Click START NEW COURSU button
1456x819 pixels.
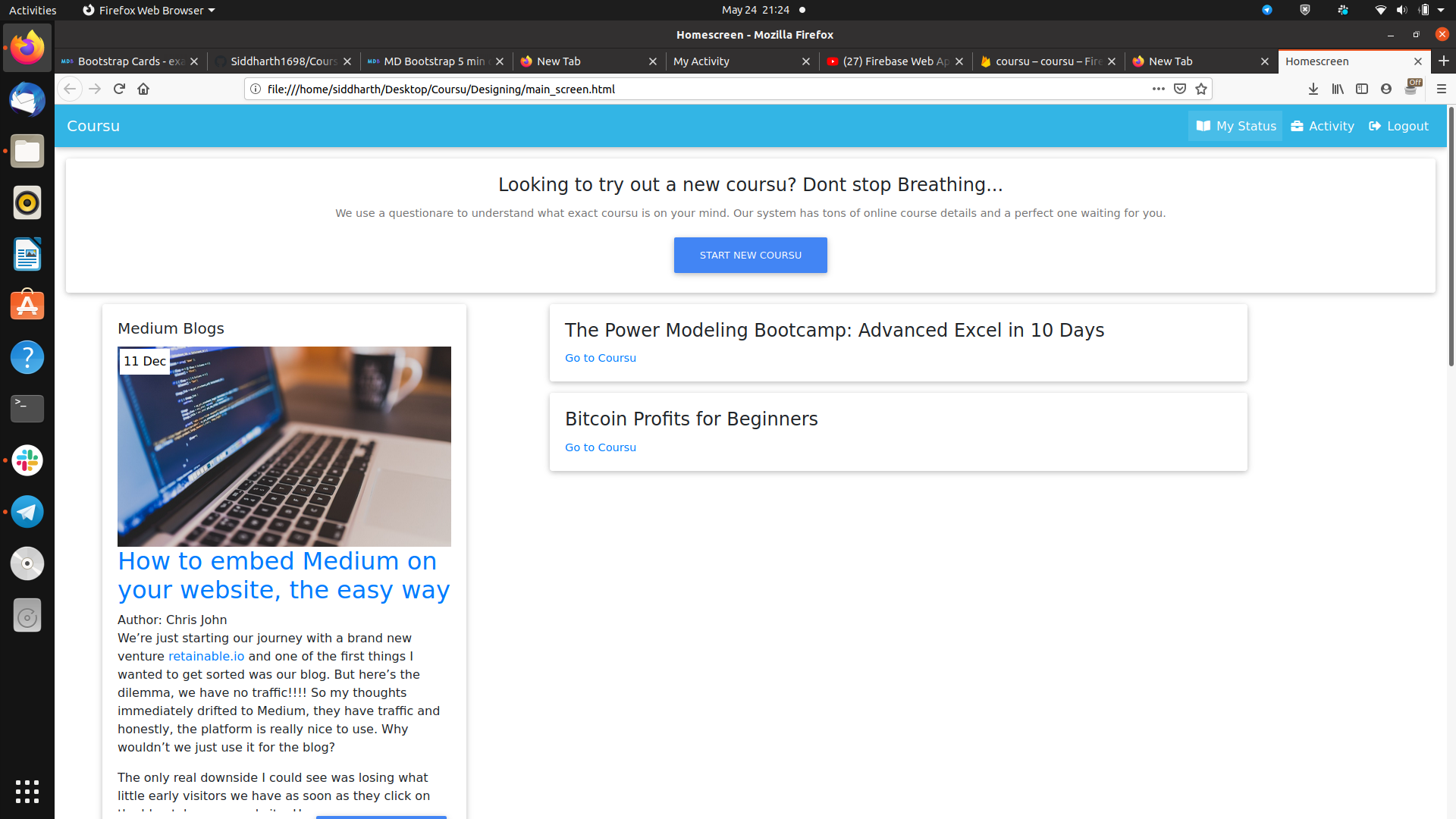pyautogui.click(x=750, y=255)
